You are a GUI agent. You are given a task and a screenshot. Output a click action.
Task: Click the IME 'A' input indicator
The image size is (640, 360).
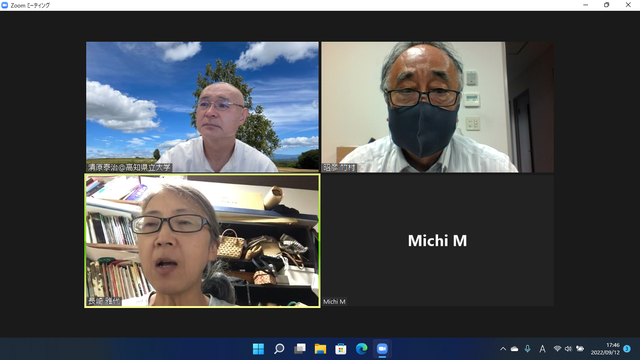click(x=542, y=349)
